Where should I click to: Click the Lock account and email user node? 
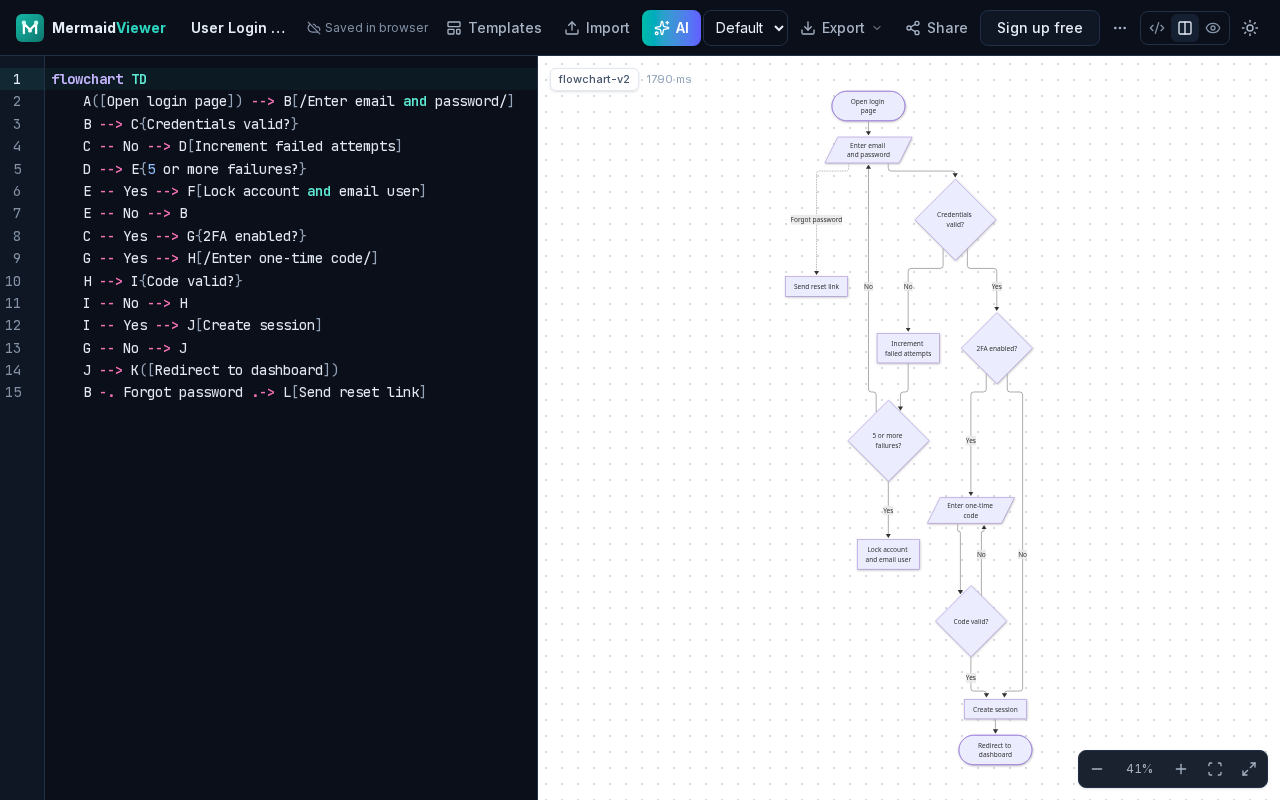[888, 555]
